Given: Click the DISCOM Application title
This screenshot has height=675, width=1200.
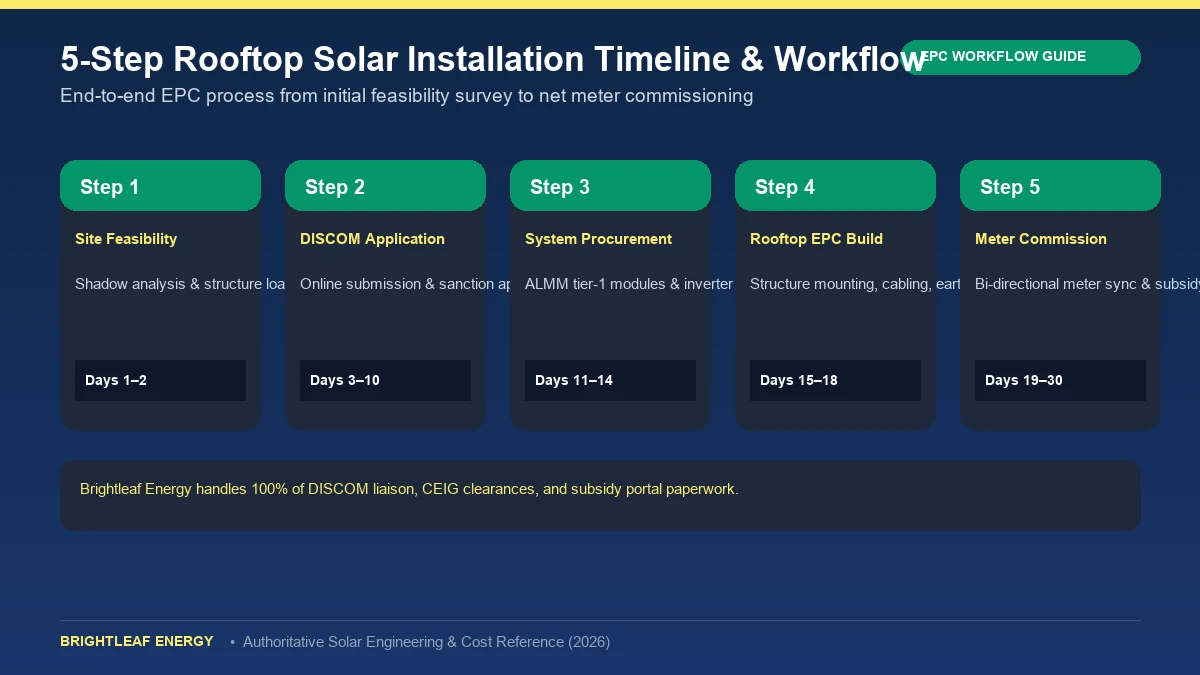Looking at the screenshot, I should pyautogui.click(x=372, y=239).
